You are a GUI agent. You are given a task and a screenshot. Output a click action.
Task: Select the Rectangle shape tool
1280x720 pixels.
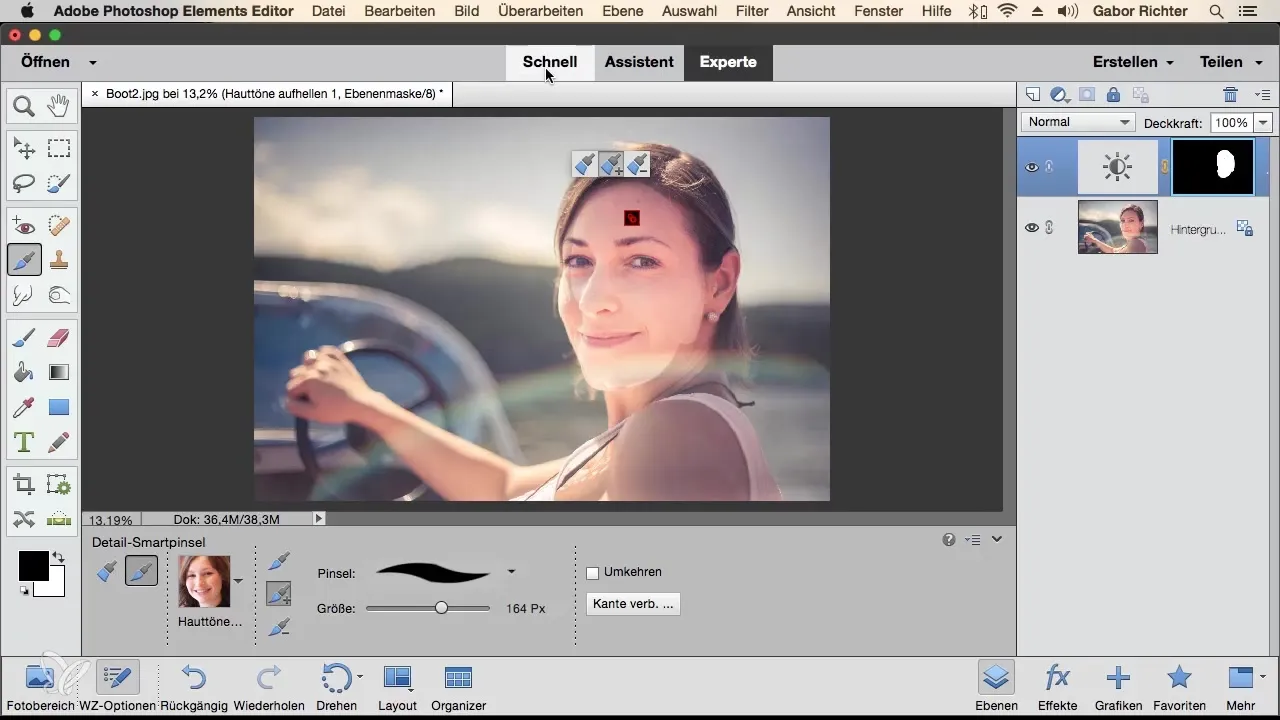point(59,407)
